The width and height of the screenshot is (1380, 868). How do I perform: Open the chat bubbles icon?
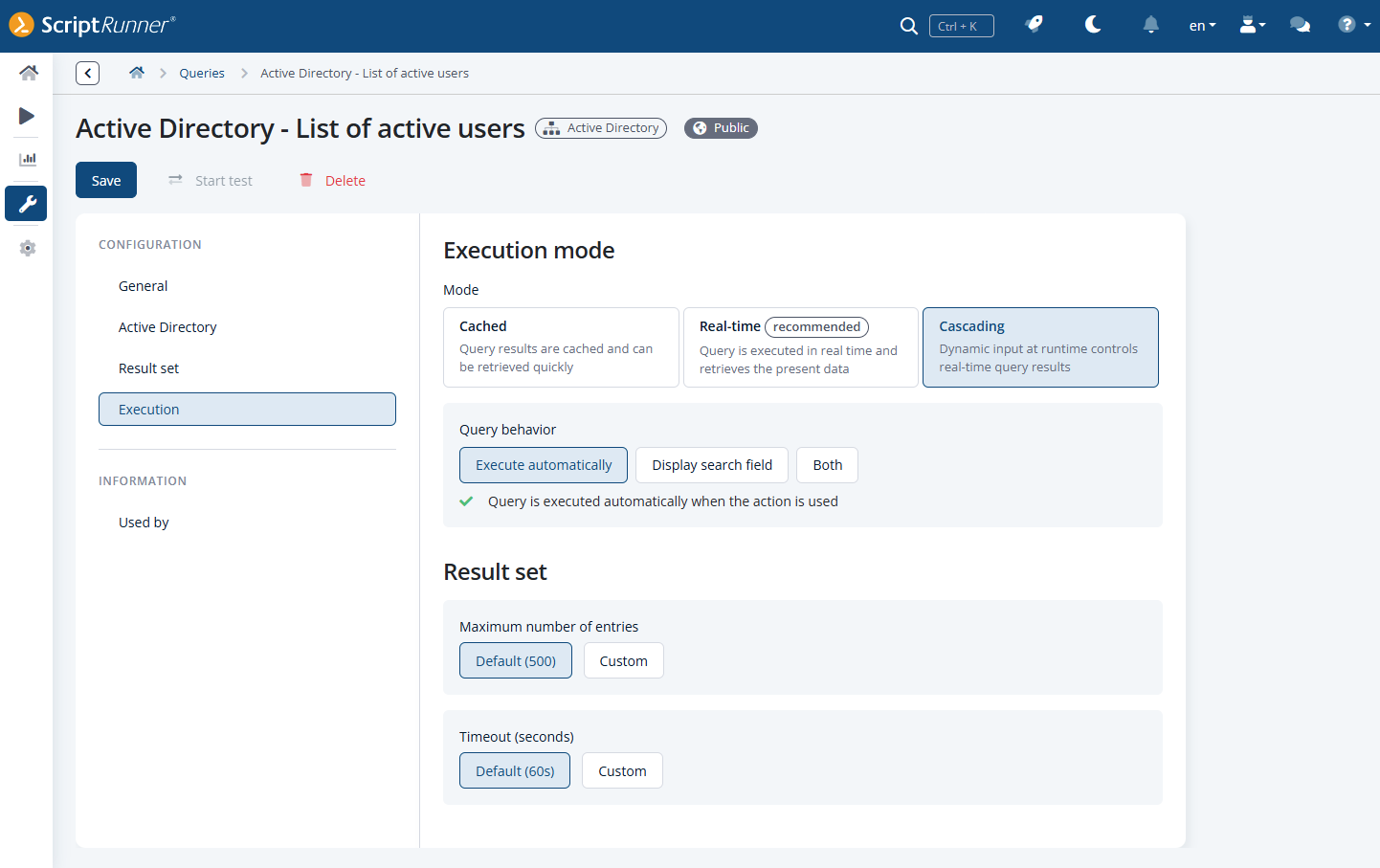1300,25
